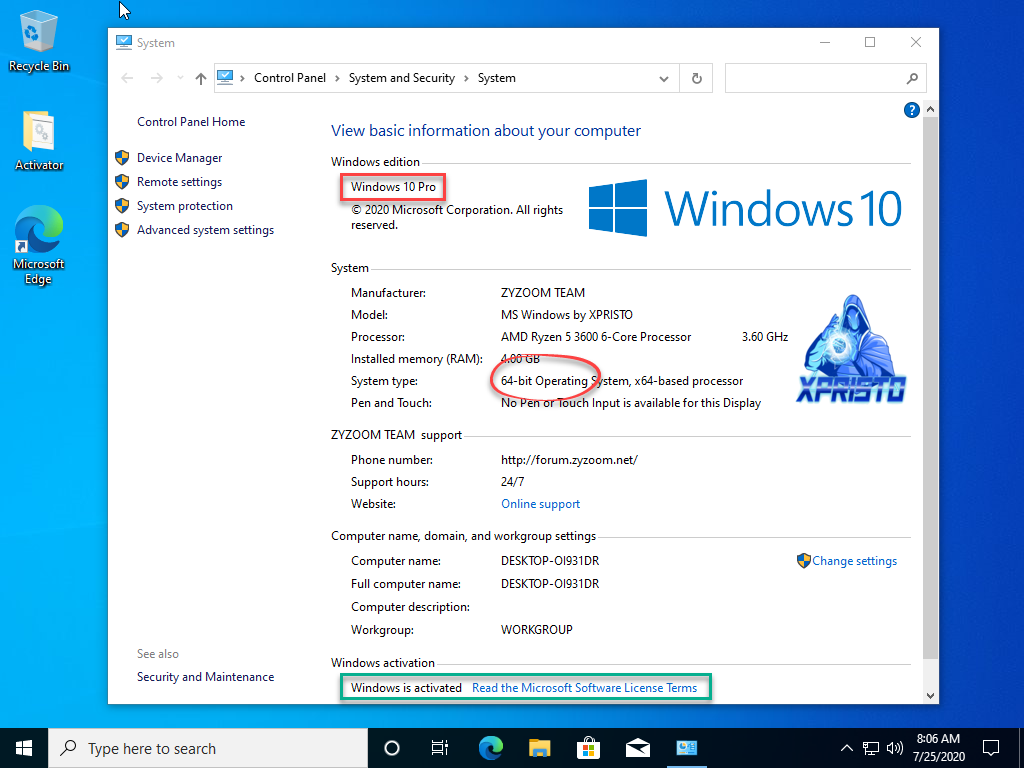1024x768 pixels.
Task: Click the Back navigation arrow
Action: [x=127, y=78]
